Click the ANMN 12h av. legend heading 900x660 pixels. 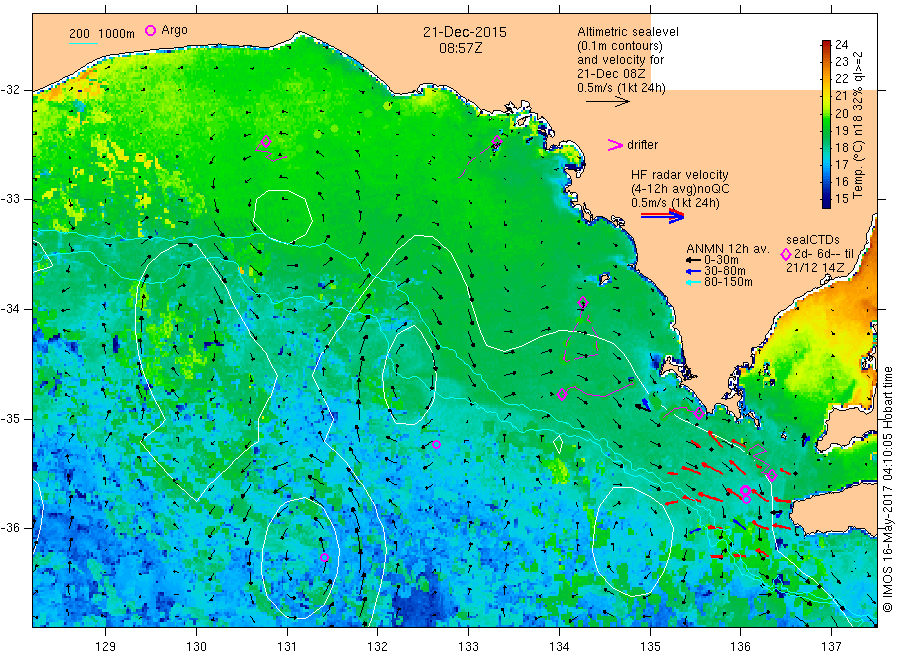point(728,249)
